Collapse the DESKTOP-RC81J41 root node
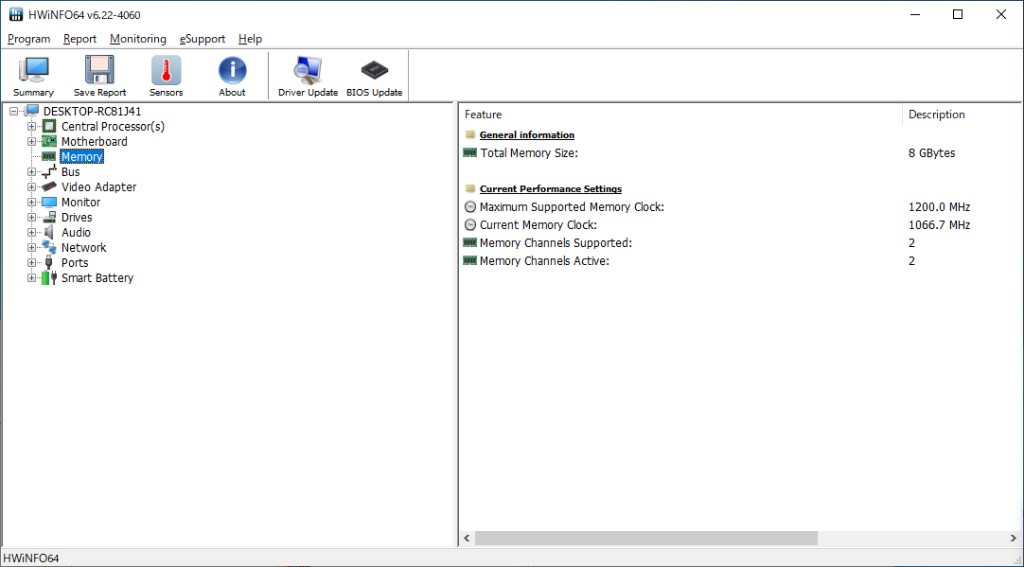The width and height of the screenshot is (1024, 567). 14,111
